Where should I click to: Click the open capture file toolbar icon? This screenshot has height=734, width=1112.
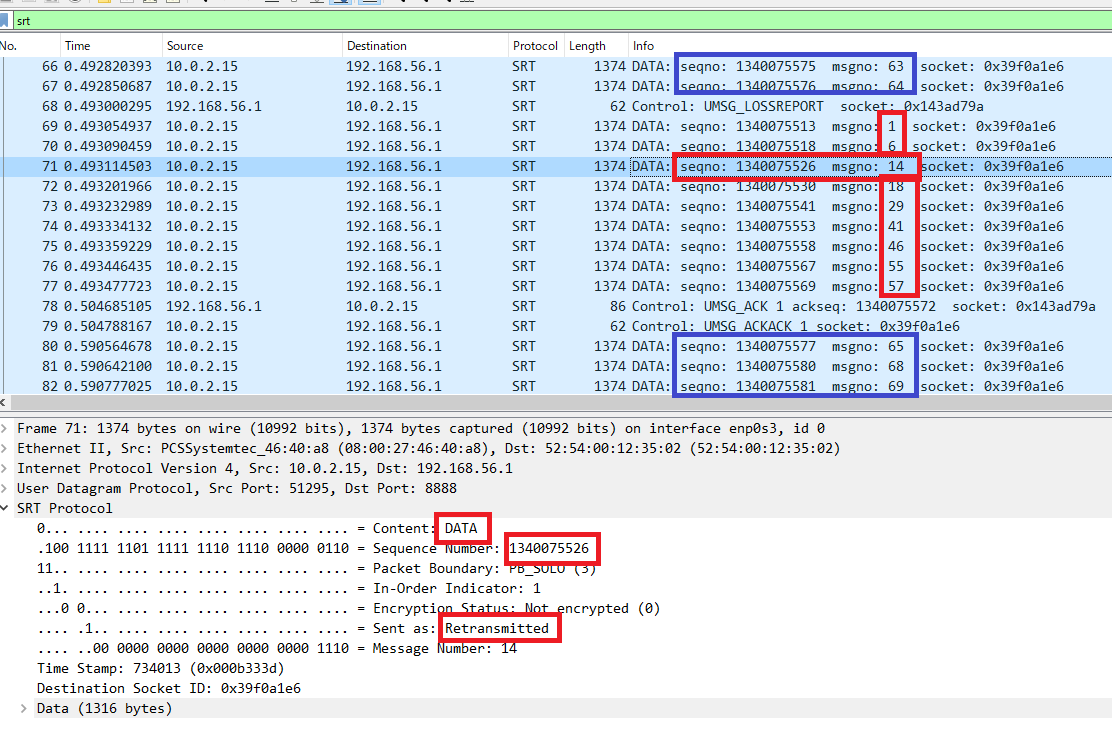tap(103, 4)
